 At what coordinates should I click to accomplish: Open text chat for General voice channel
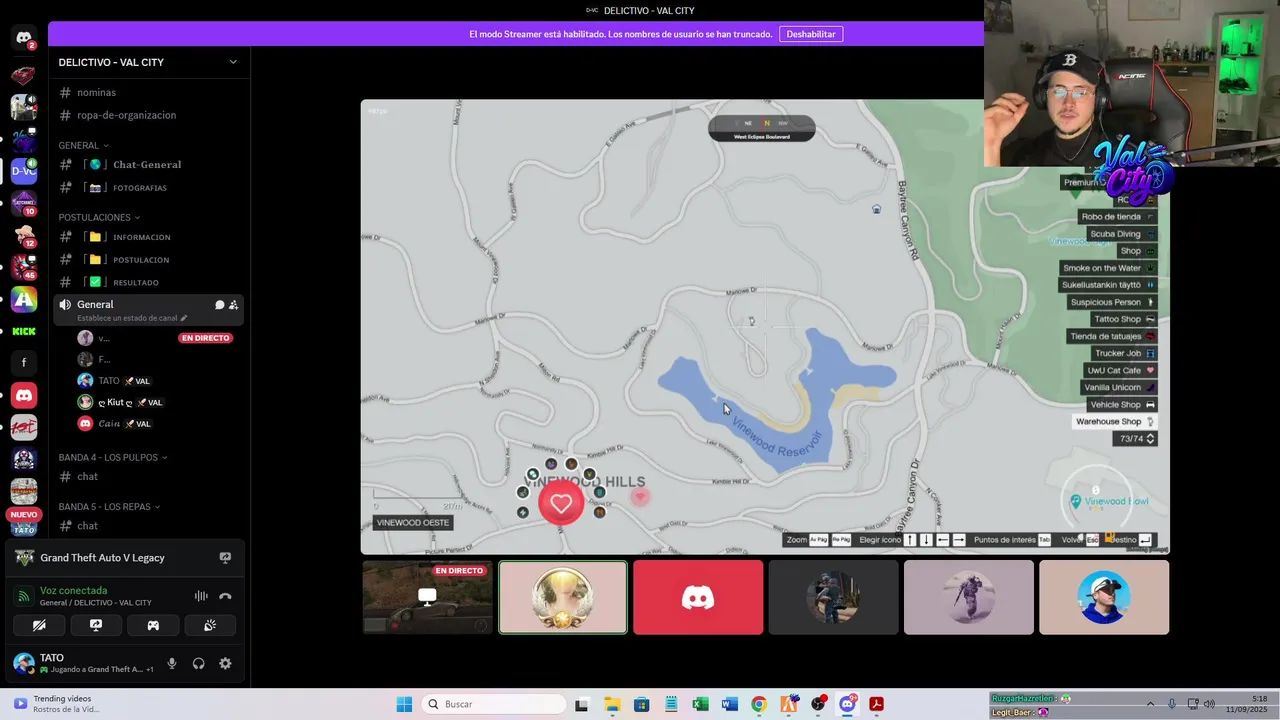pos(219,305)
